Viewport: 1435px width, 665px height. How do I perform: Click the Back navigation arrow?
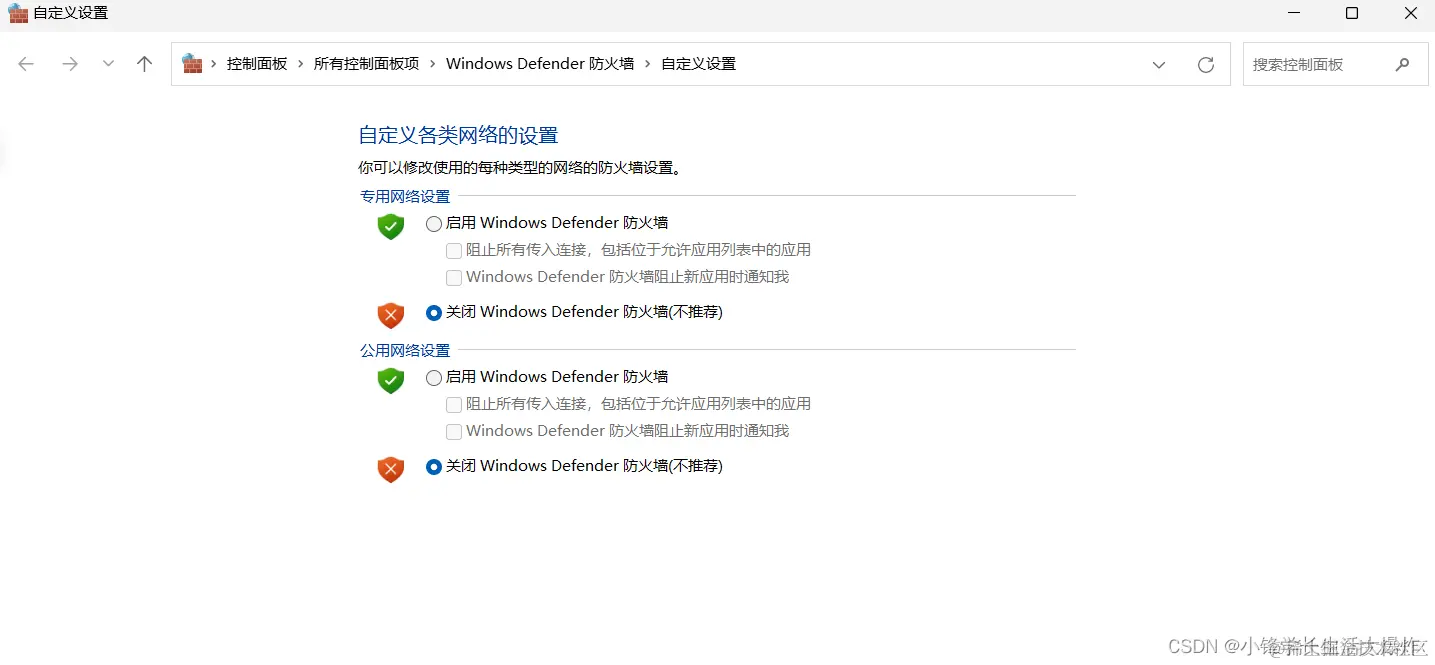(x=26, y=64)
